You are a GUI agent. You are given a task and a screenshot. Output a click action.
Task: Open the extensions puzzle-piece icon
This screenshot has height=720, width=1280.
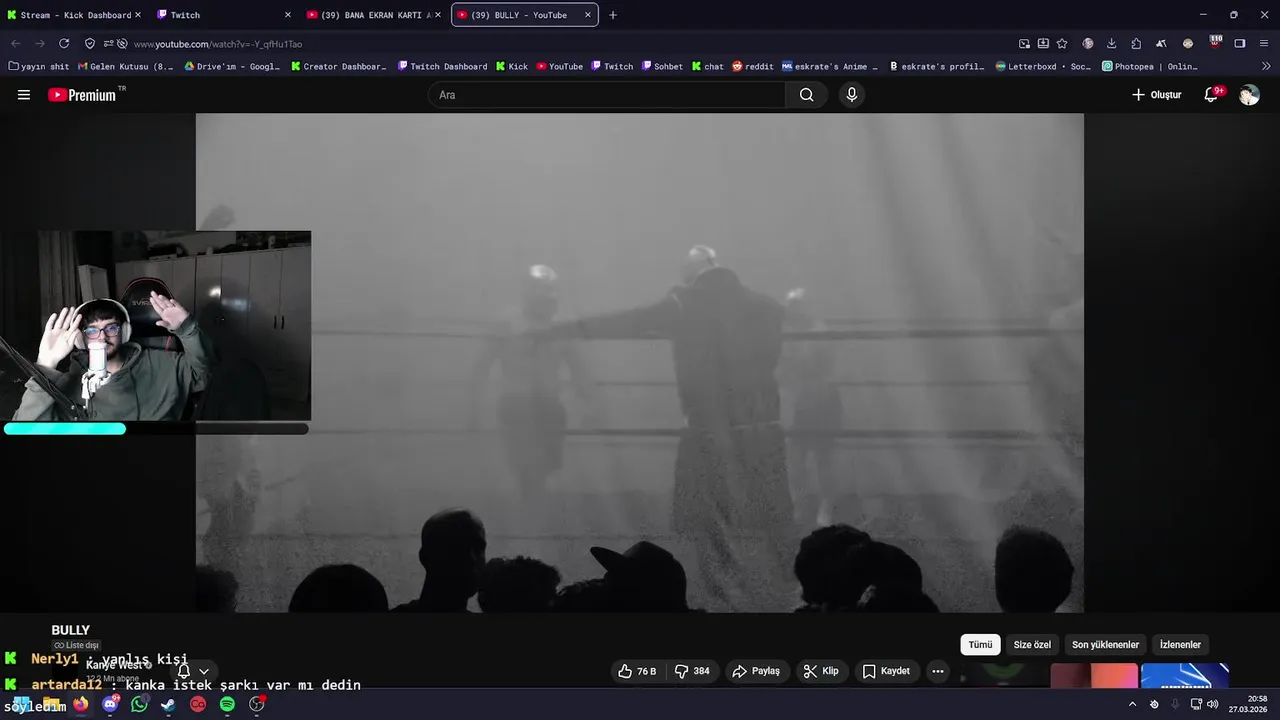[x=1136, y=44]
